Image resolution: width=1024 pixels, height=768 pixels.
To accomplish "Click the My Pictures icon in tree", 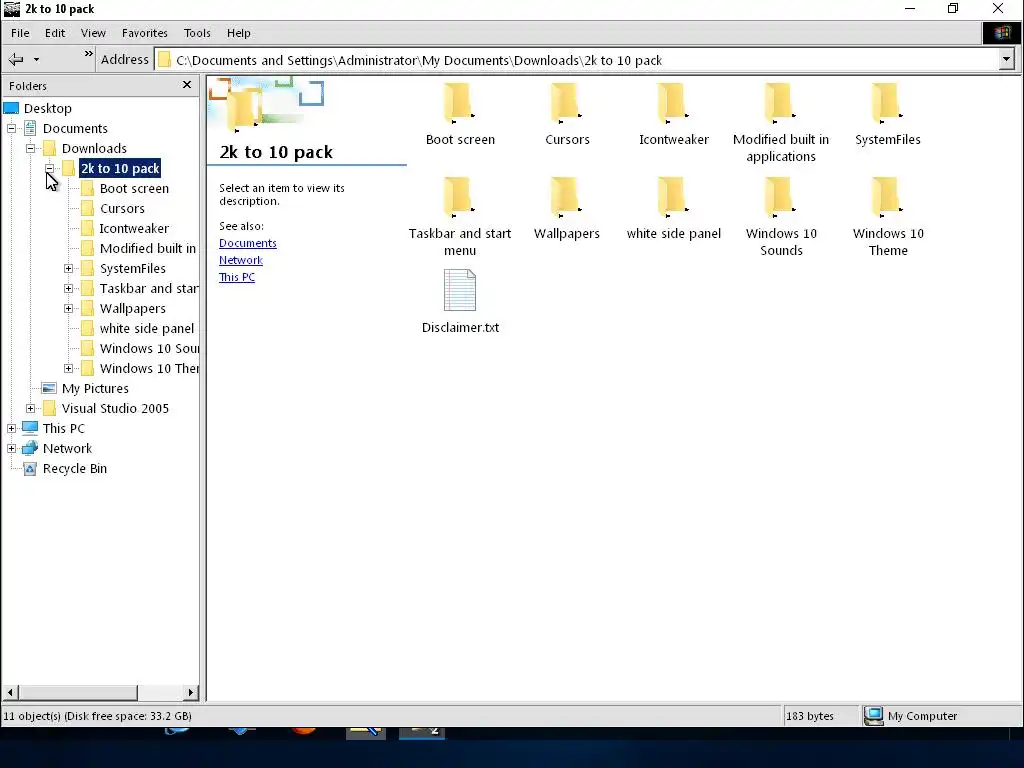I will [49, 389].
